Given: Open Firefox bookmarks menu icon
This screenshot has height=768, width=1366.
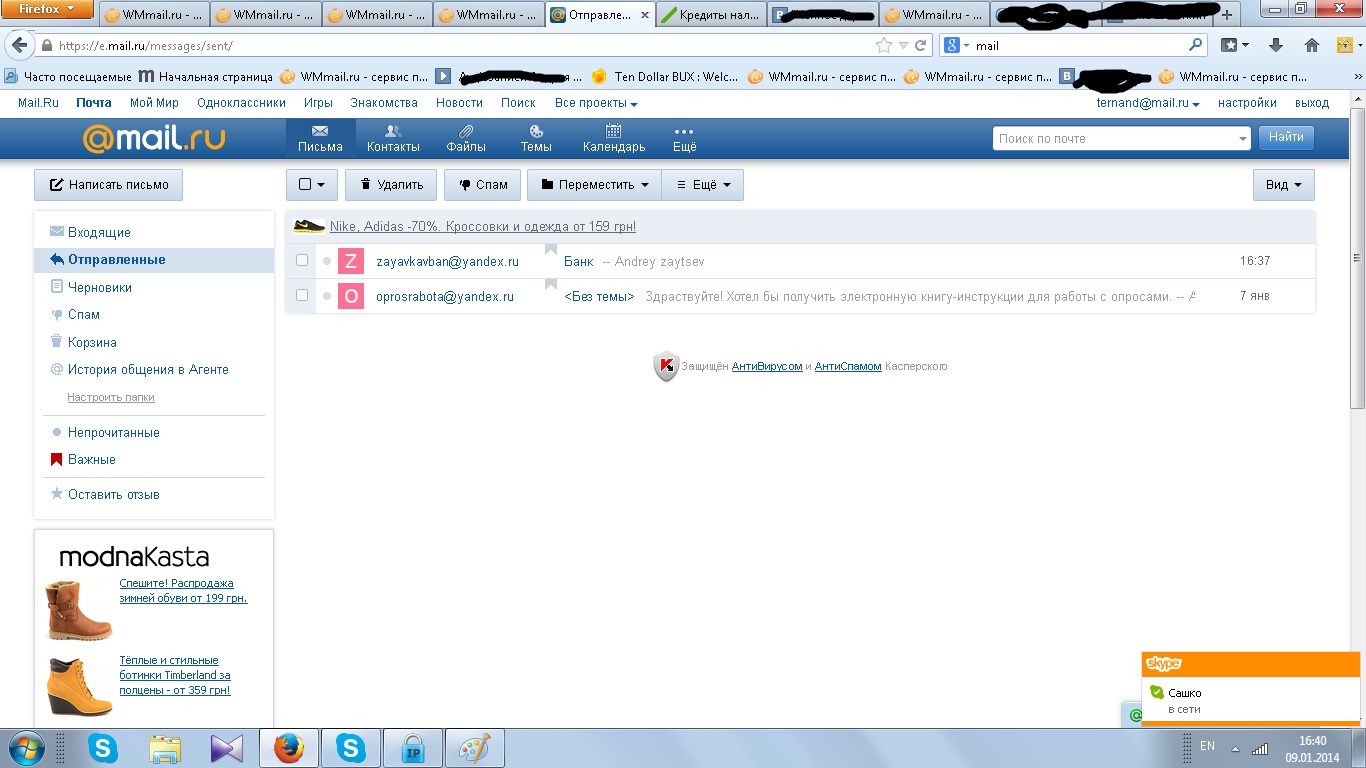Looking at the screenshot, I should (x=1236, y=45).
